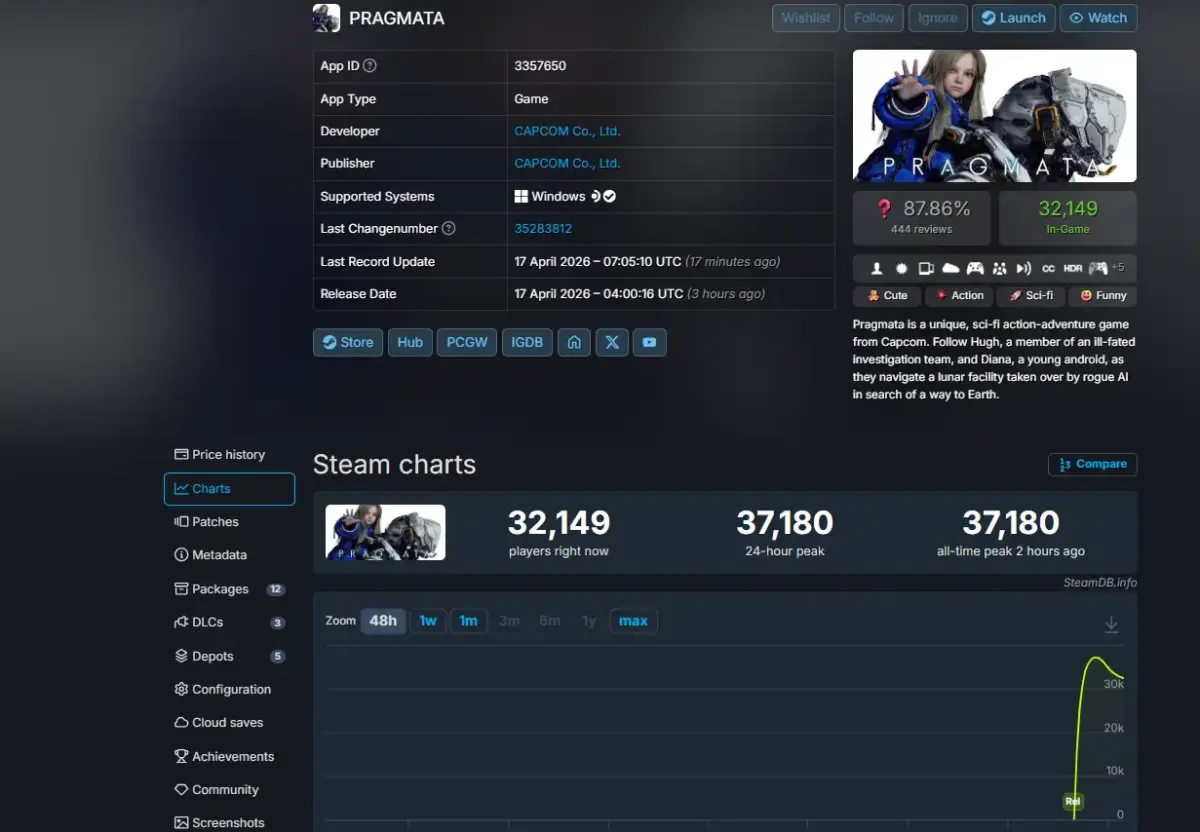Select the Charts sidebar tab
This screenshot has height=832, width=1200.
(229, 489)
